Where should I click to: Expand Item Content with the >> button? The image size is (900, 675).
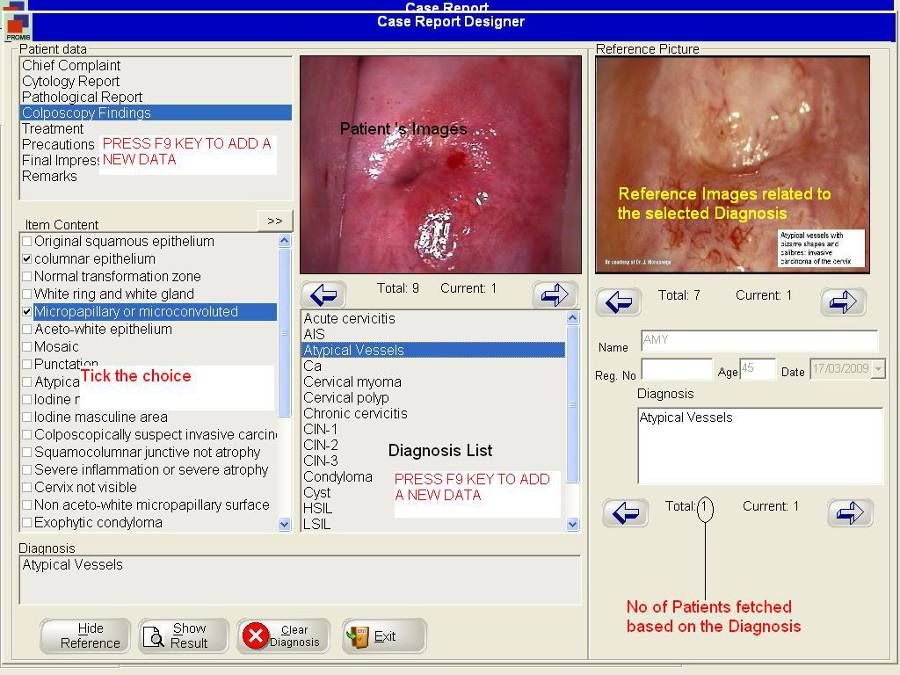274,220
